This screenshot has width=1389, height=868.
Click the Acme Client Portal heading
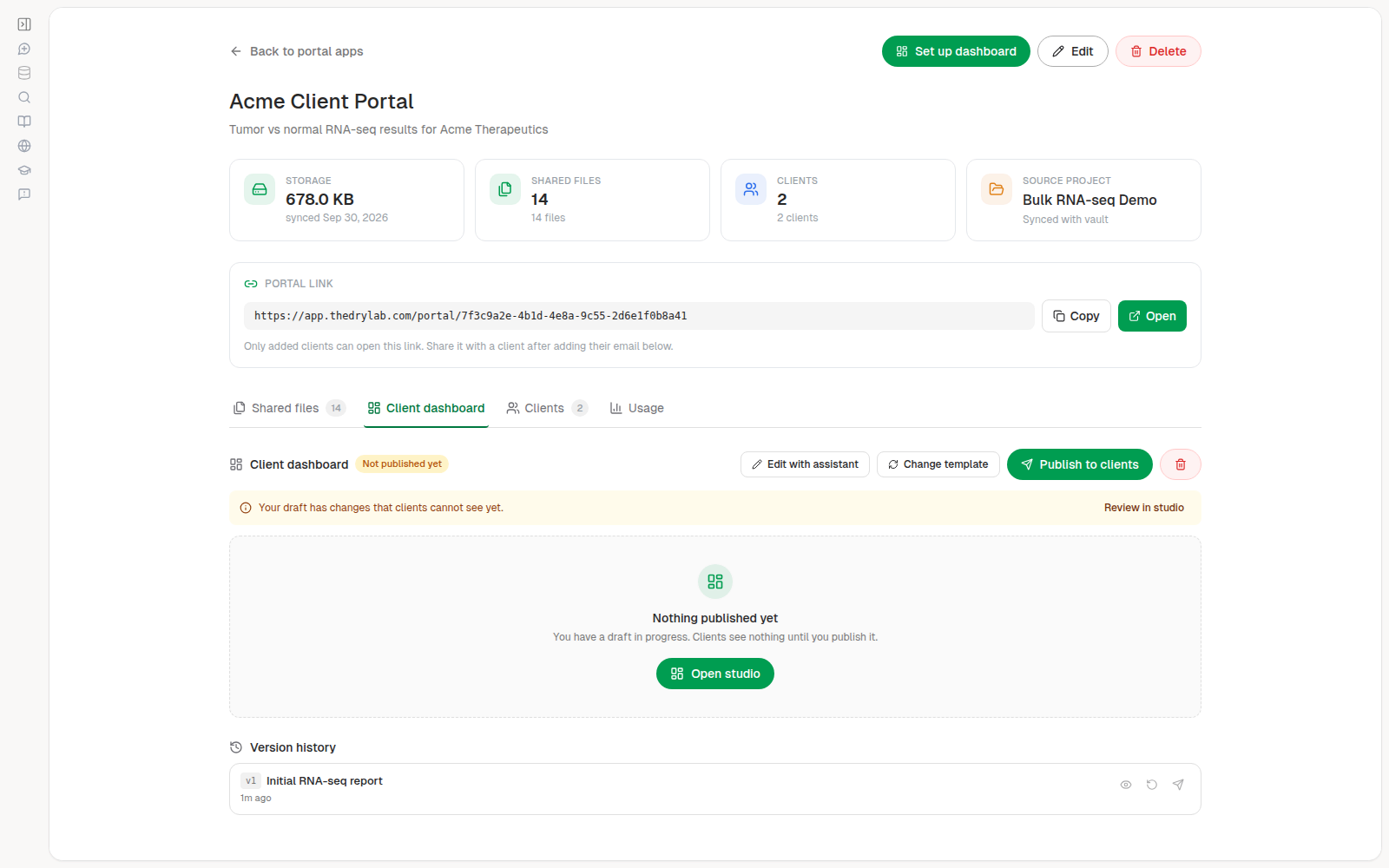coord(321,102)
